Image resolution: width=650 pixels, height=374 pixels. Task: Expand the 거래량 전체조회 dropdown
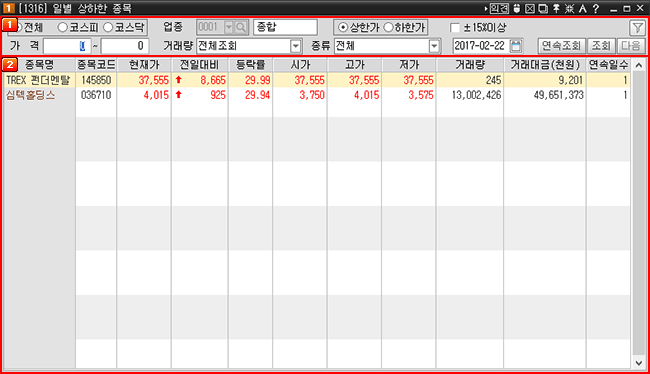click(296, 46)
